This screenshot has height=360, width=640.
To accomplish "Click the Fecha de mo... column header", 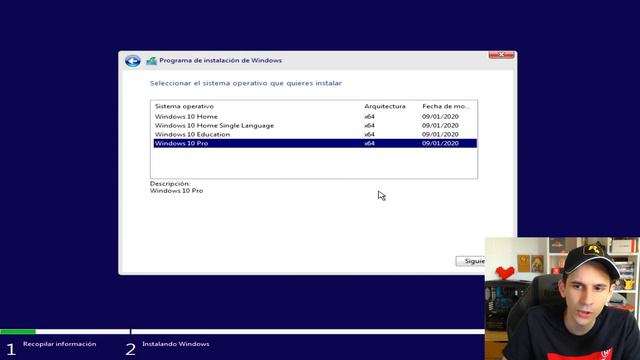I will click(446, 107).
